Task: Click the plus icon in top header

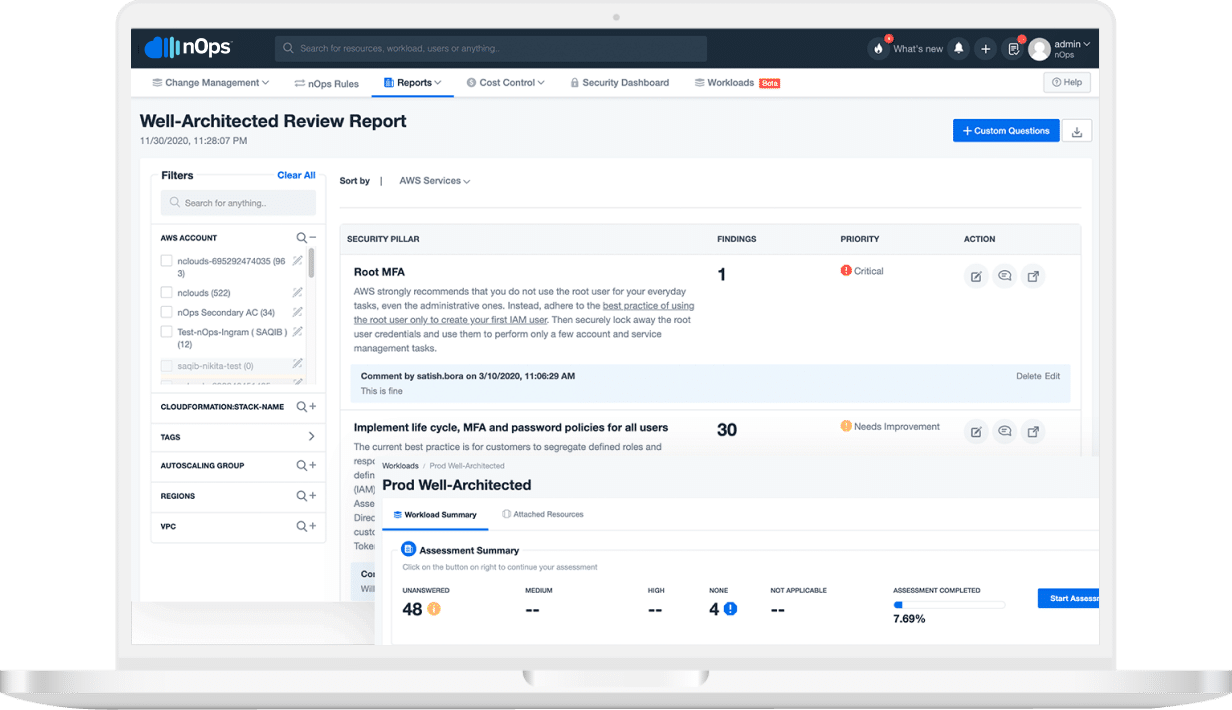Action: 986,48
